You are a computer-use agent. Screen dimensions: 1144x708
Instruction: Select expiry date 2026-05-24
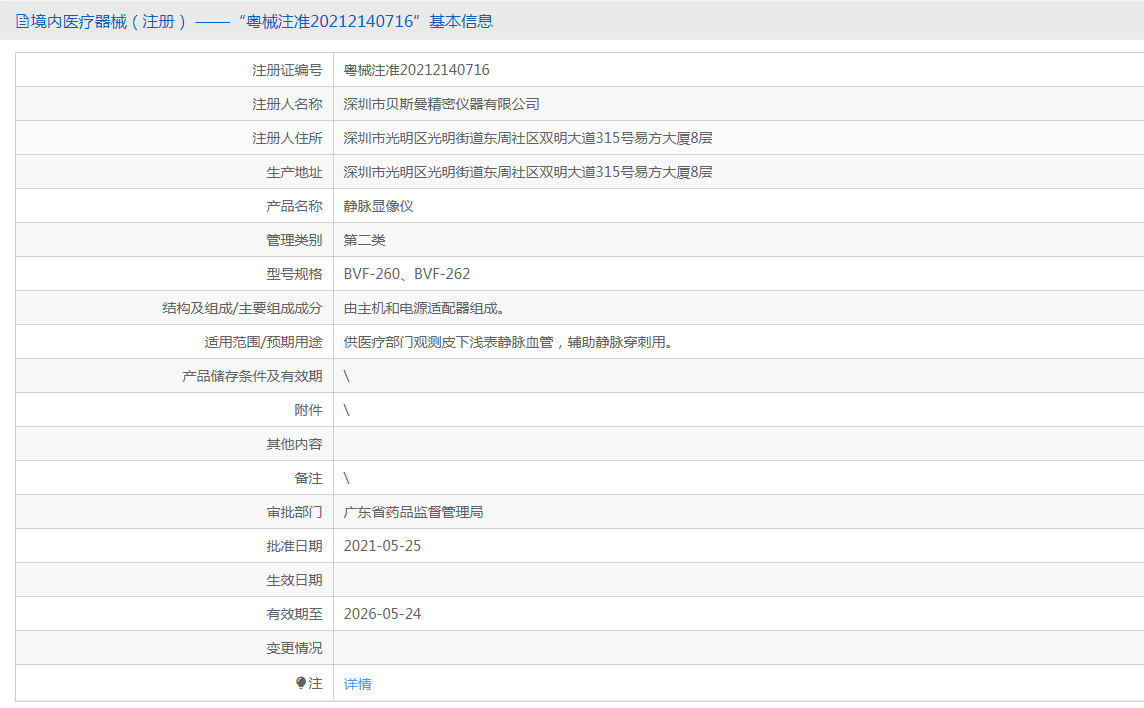382,614
